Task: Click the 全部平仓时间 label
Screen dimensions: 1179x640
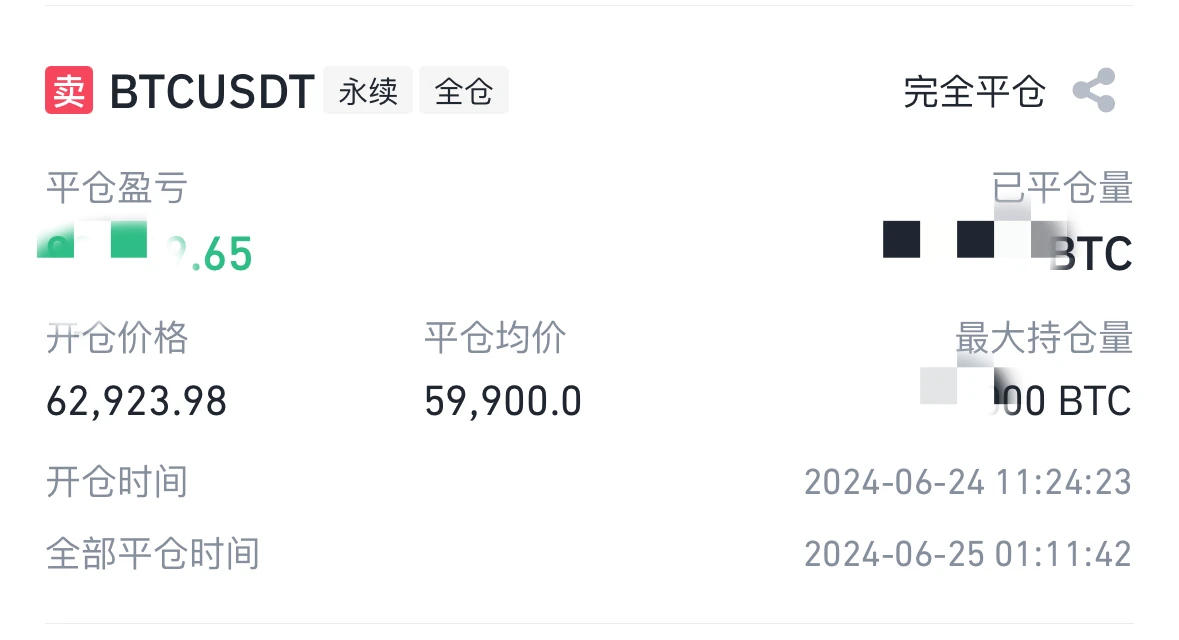Action: [x=153, y=553]
